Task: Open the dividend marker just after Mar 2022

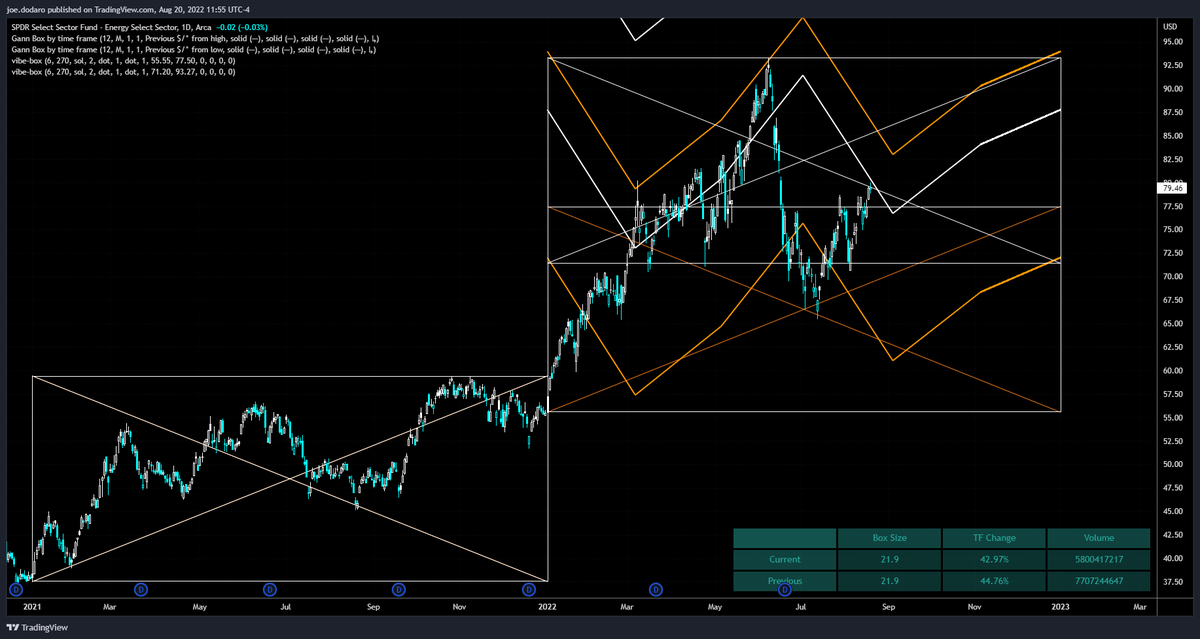Action: [x=656, y=590]
